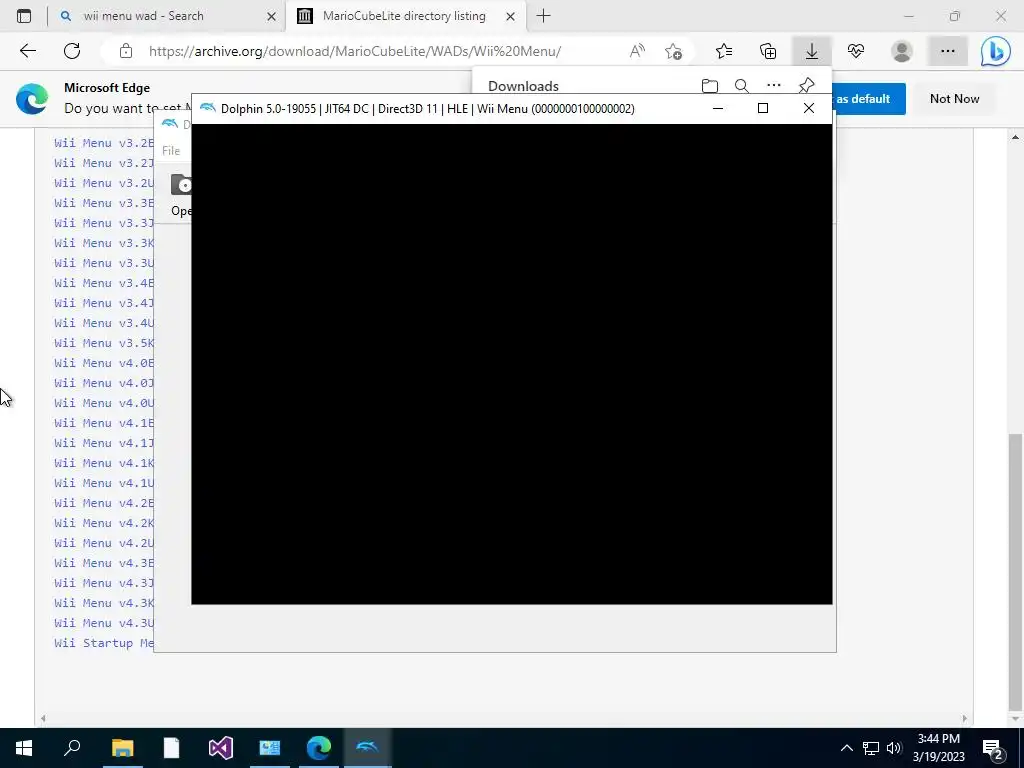The height and width of the screenshot is (768, 1024).
Task: Select the MarioCubeLite directory listing tab
Action: click(x=404, y=16)
